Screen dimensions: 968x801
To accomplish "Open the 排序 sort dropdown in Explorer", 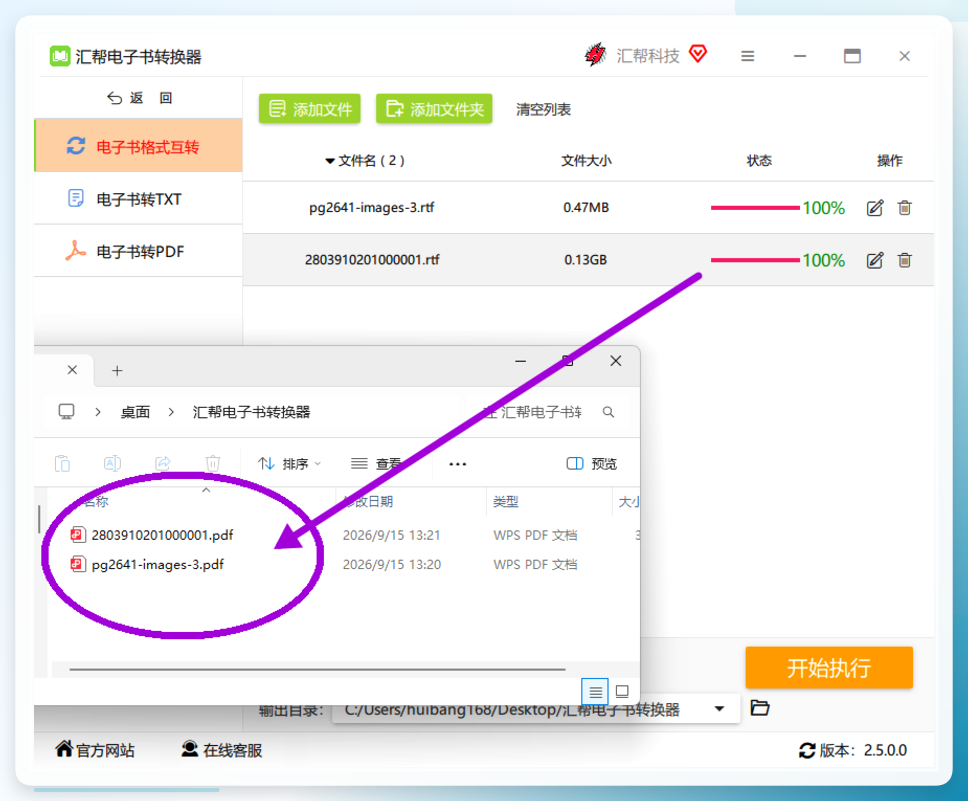I will click(x=290, y=463).
